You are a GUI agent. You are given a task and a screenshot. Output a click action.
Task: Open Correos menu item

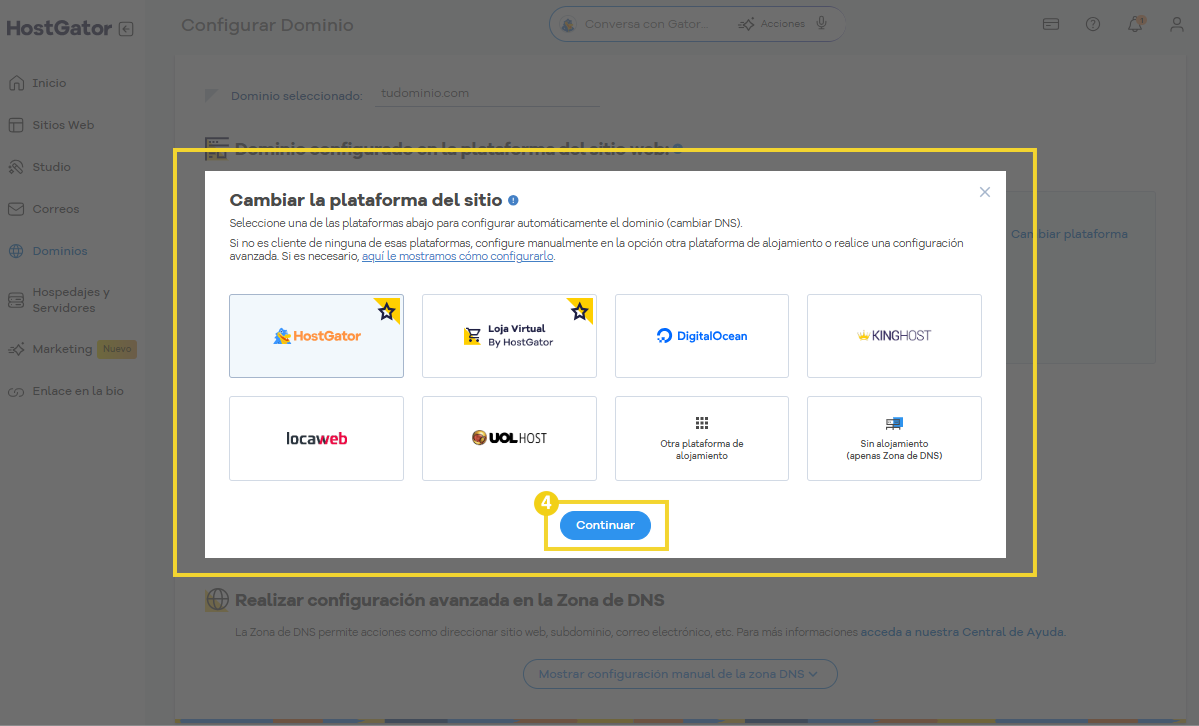[55, 209]
